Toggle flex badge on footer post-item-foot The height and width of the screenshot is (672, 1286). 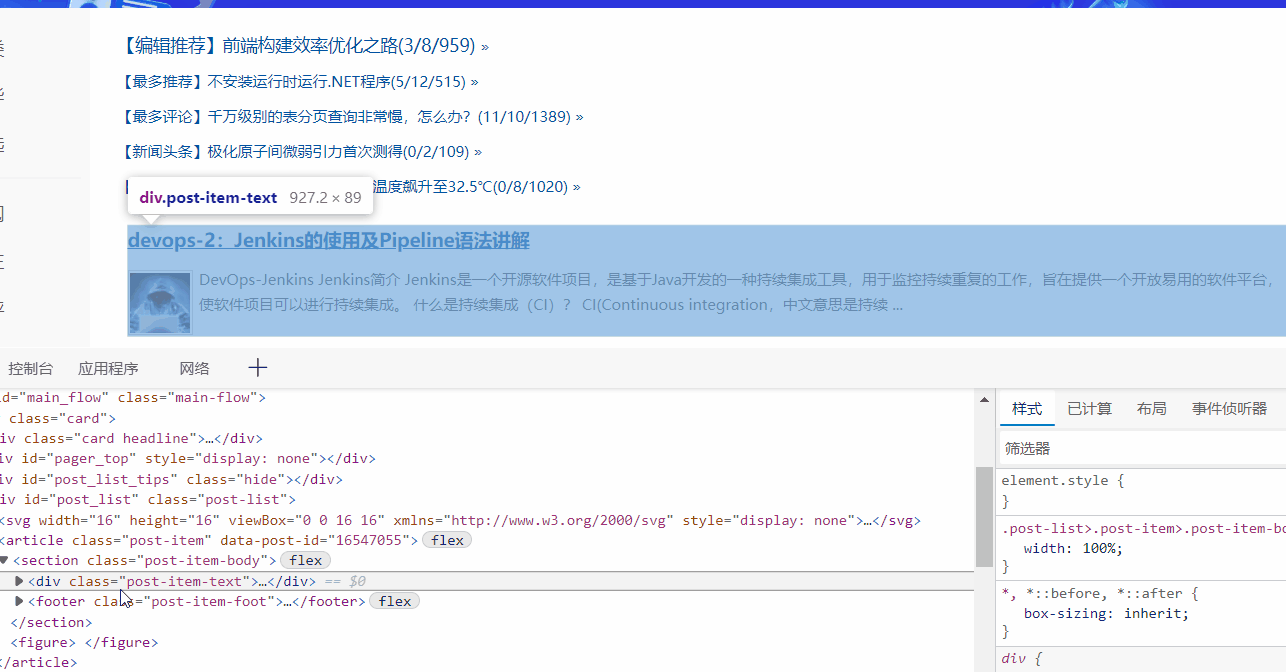tap(395, 601)
